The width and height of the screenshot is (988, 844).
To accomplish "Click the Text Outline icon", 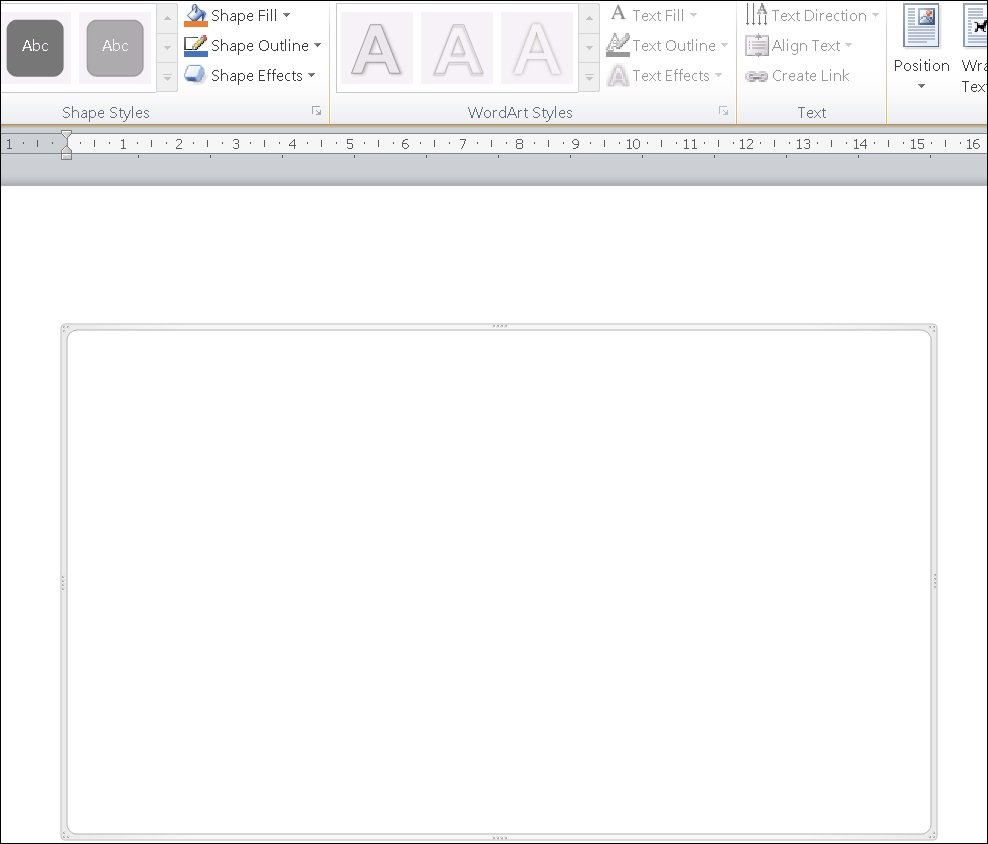I will click(x=618, y=45).
